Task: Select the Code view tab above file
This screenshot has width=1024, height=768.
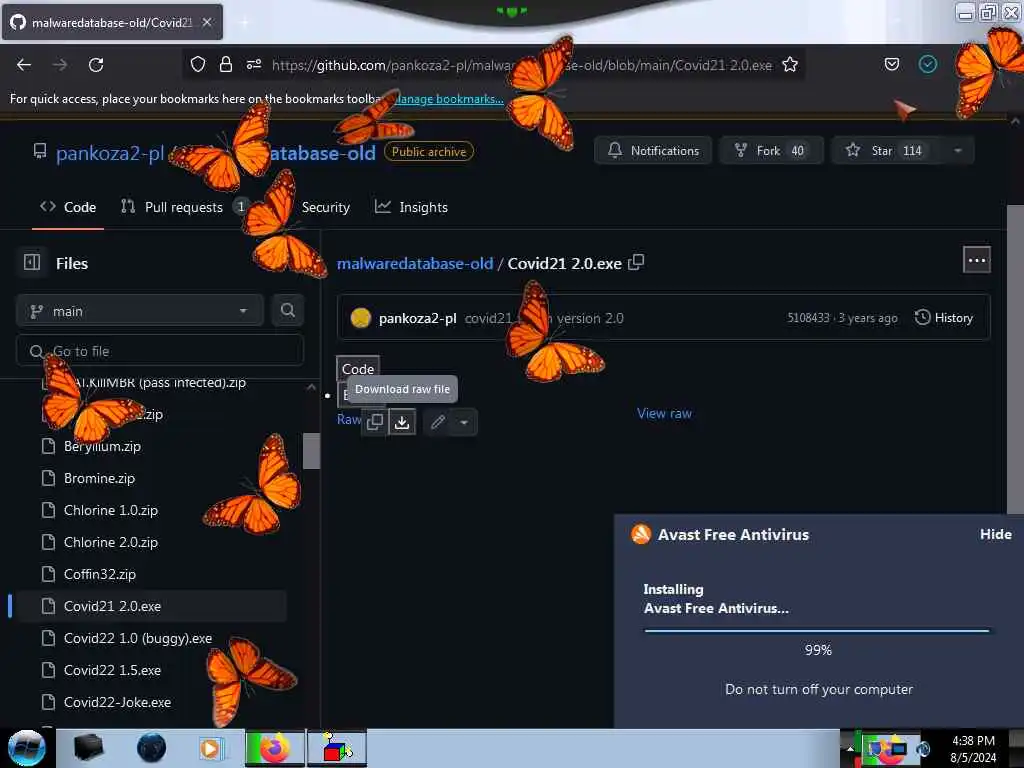Action: click(x=358, y=368)
